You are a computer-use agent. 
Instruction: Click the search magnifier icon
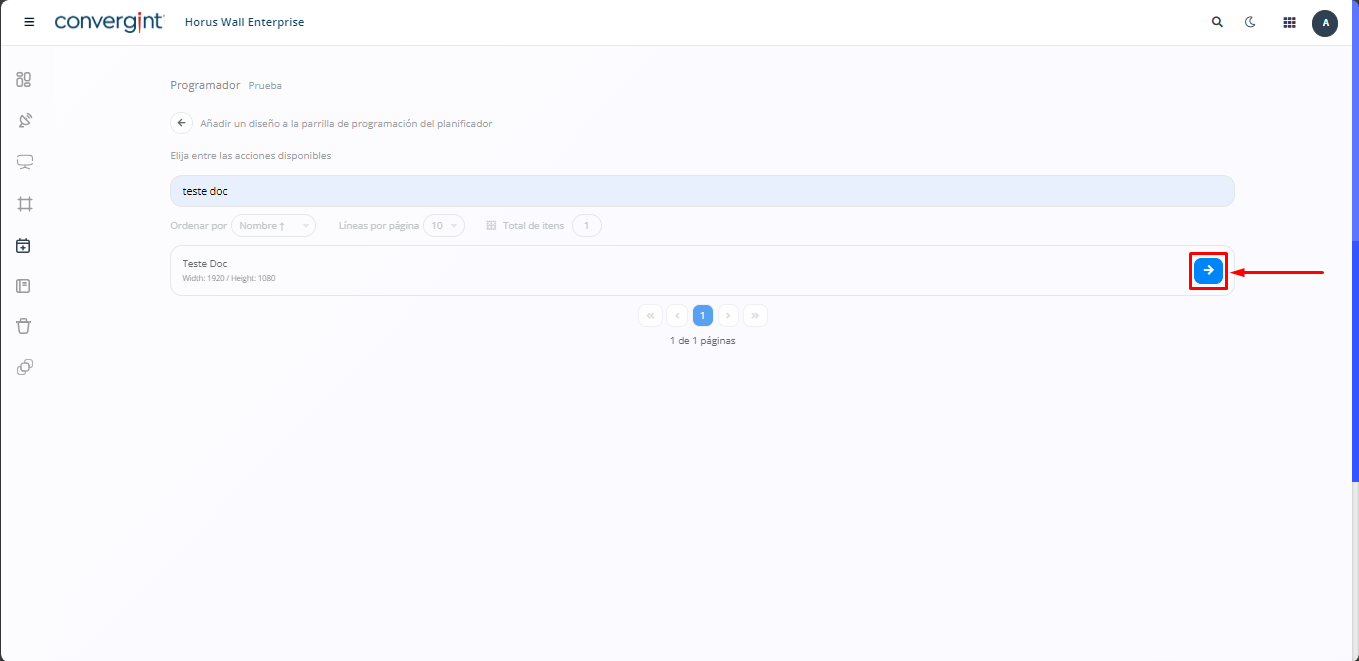pos(1217,22)
